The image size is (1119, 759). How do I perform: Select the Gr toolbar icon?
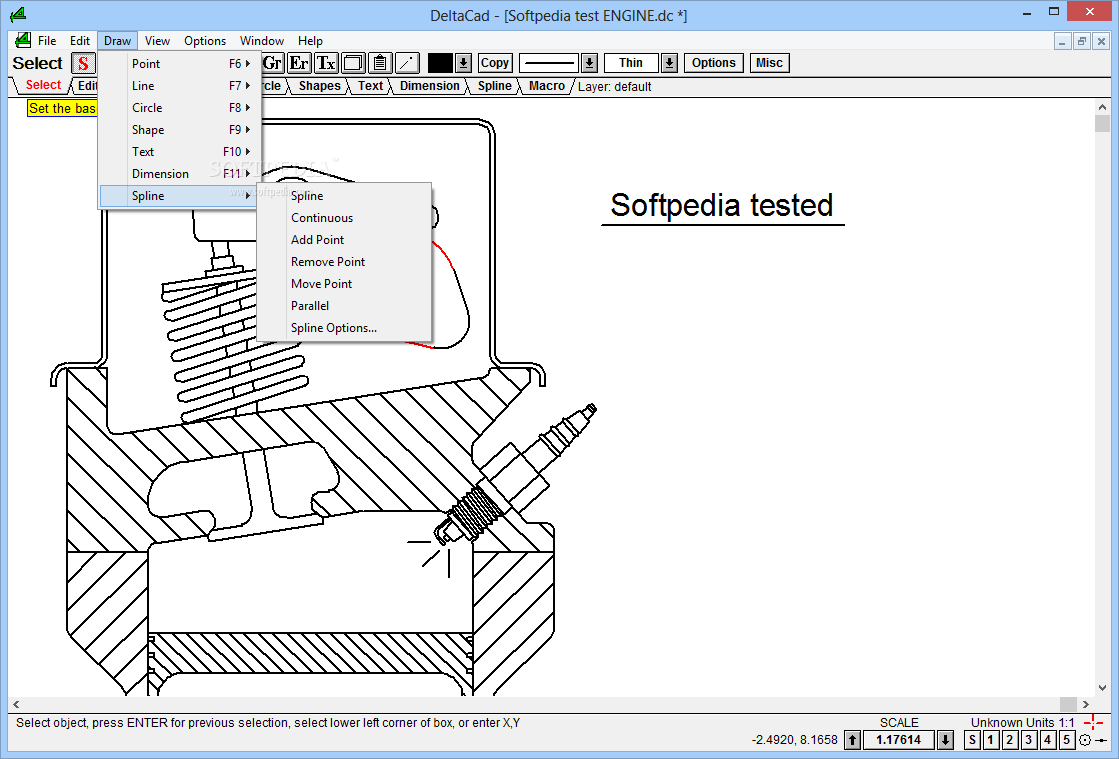click(x=273, y=63)
